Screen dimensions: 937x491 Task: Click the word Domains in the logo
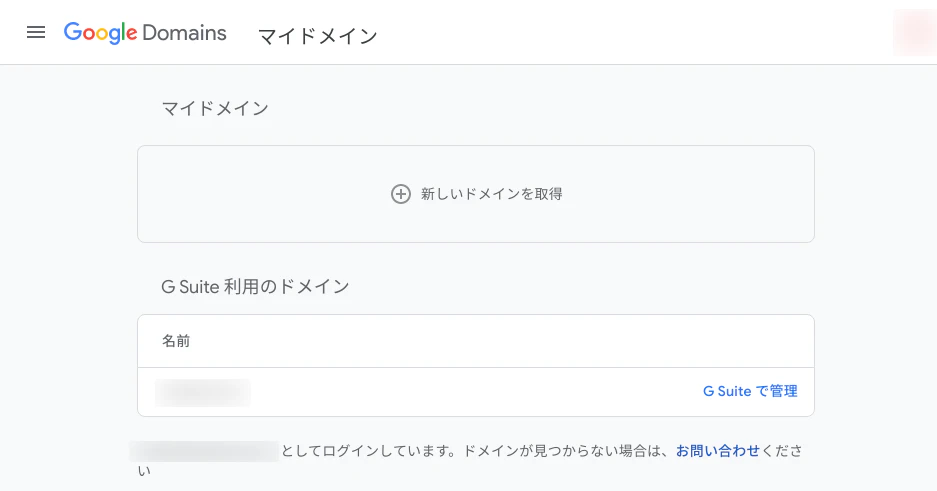click(x=185, y=33)
